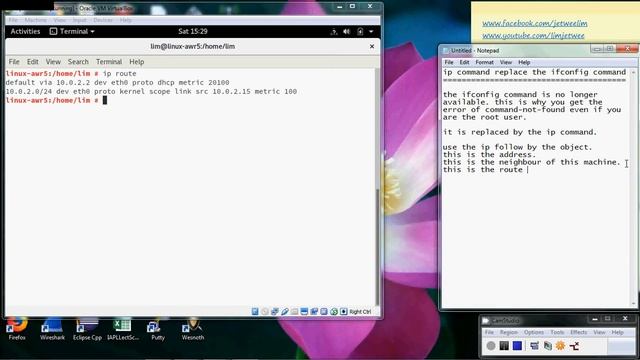Click the optical disc indicator in VirtualBox status bar

click(x=265, y=311)
